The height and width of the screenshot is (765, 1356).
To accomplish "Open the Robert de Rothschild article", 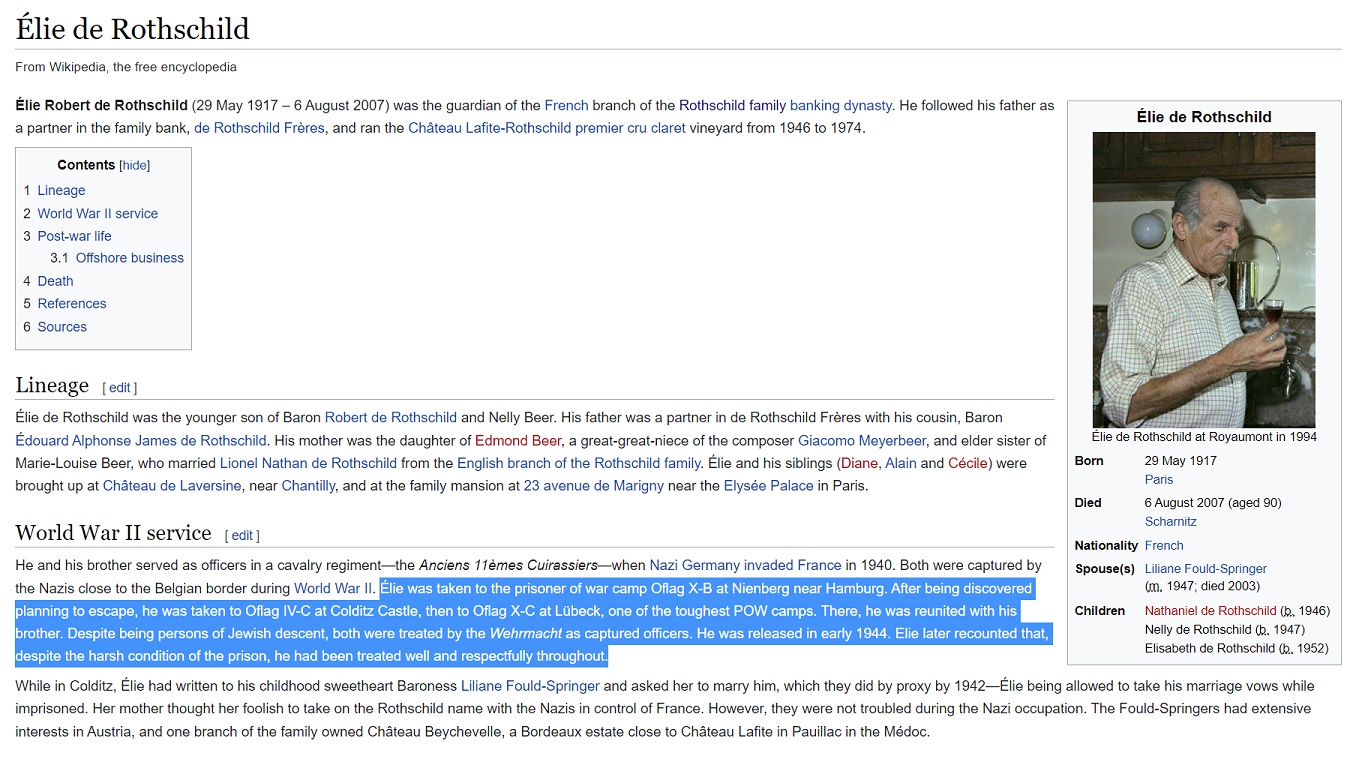I will click(x=391, y=418).
